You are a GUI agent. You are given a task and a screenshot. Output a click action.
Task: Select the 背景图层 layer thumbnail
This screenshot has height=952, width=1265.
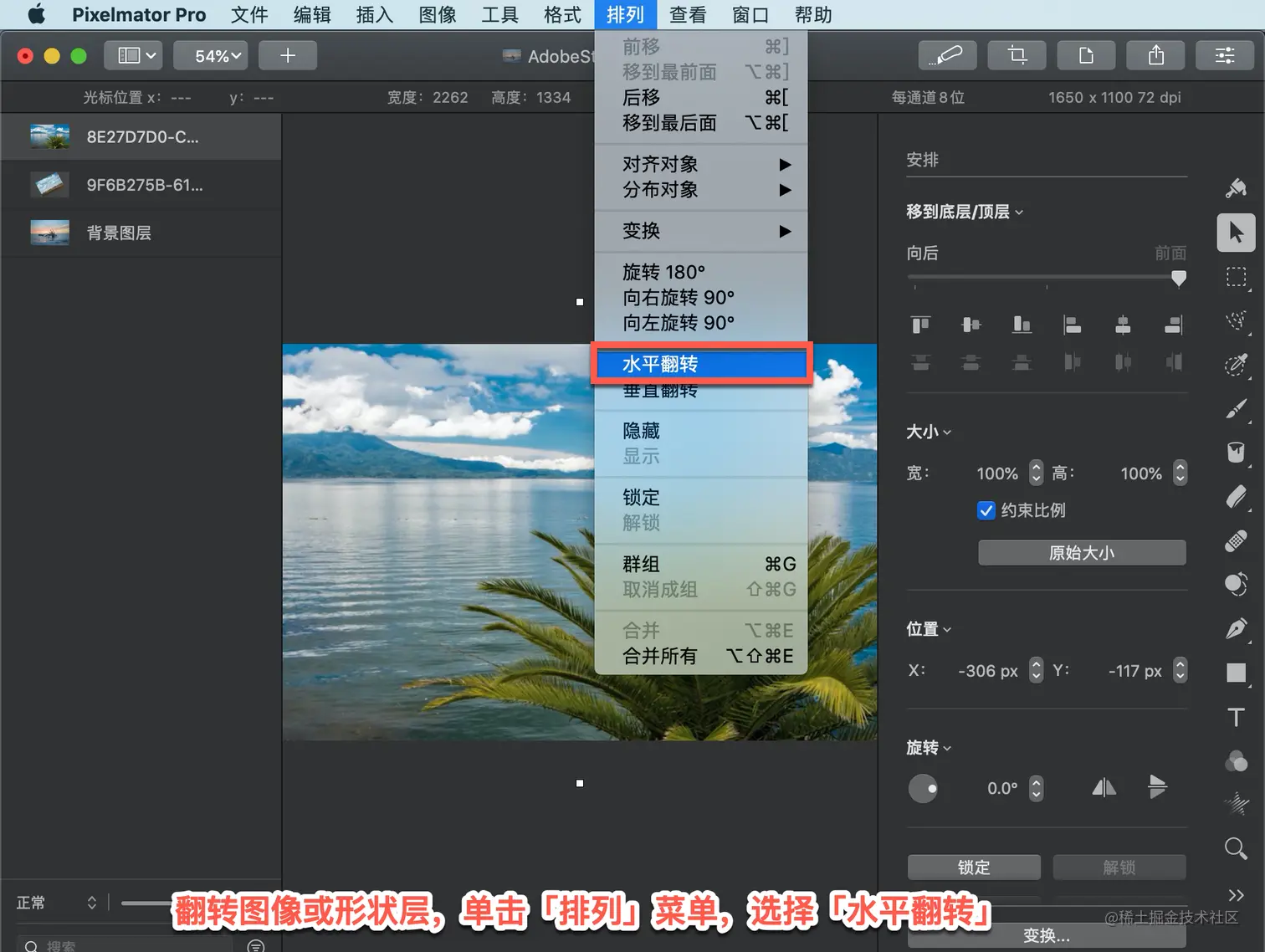[x=49, y=233]
